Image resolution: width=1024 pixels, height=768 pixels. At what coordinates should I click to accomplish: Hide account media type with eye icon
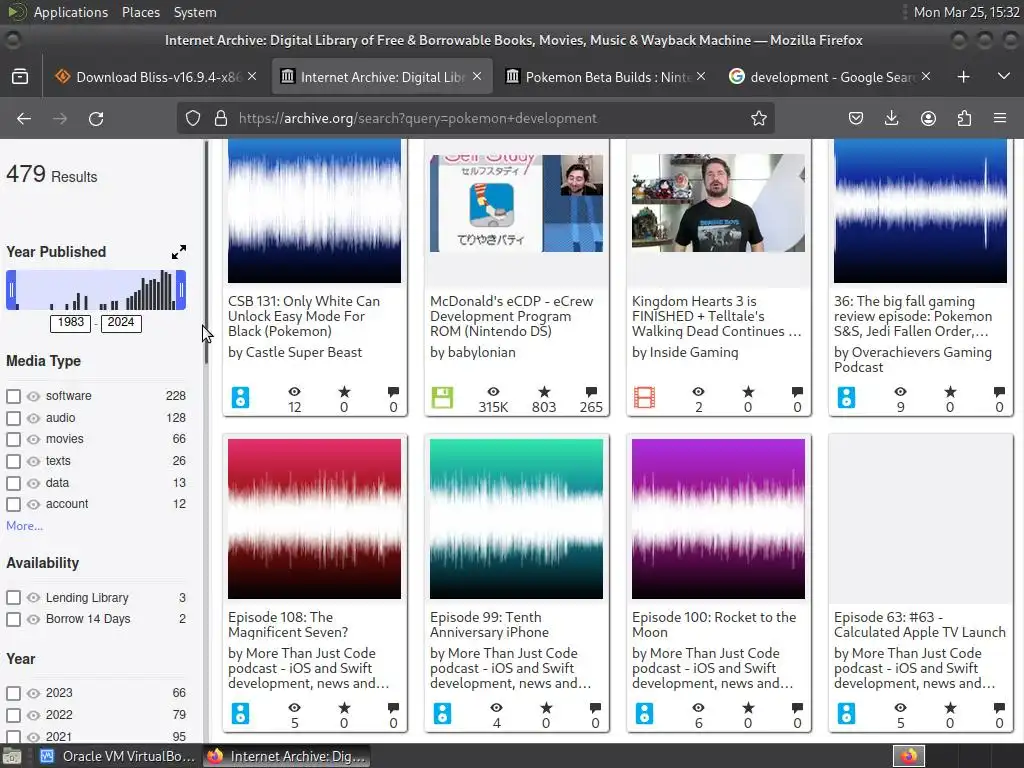(33, 504)
